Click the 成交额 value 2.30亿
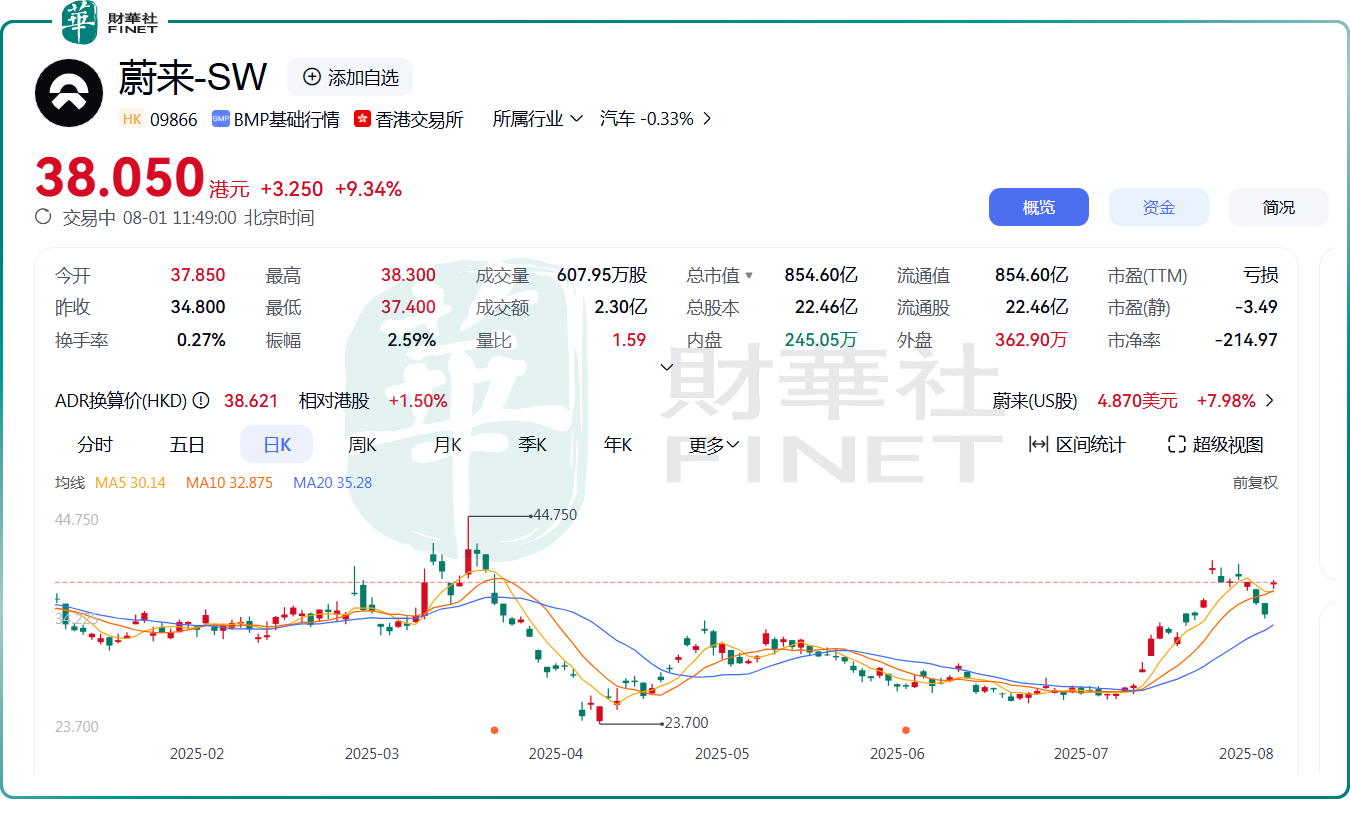Viewport: 1350px width, 819px height. [x=621, y=307]
